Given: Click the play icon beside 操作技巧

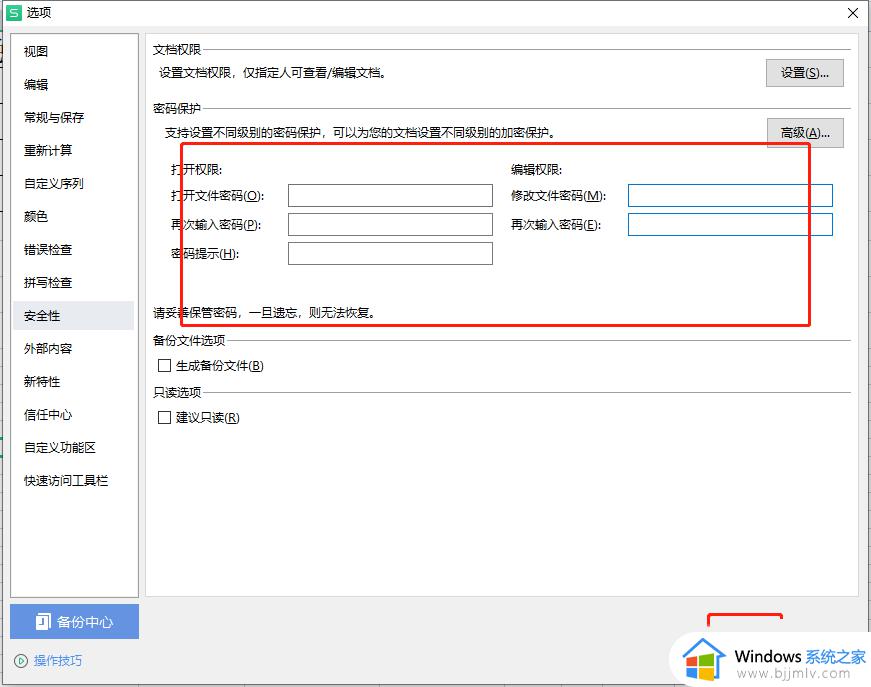Looking at the screenshot, I should coord(21,661).
